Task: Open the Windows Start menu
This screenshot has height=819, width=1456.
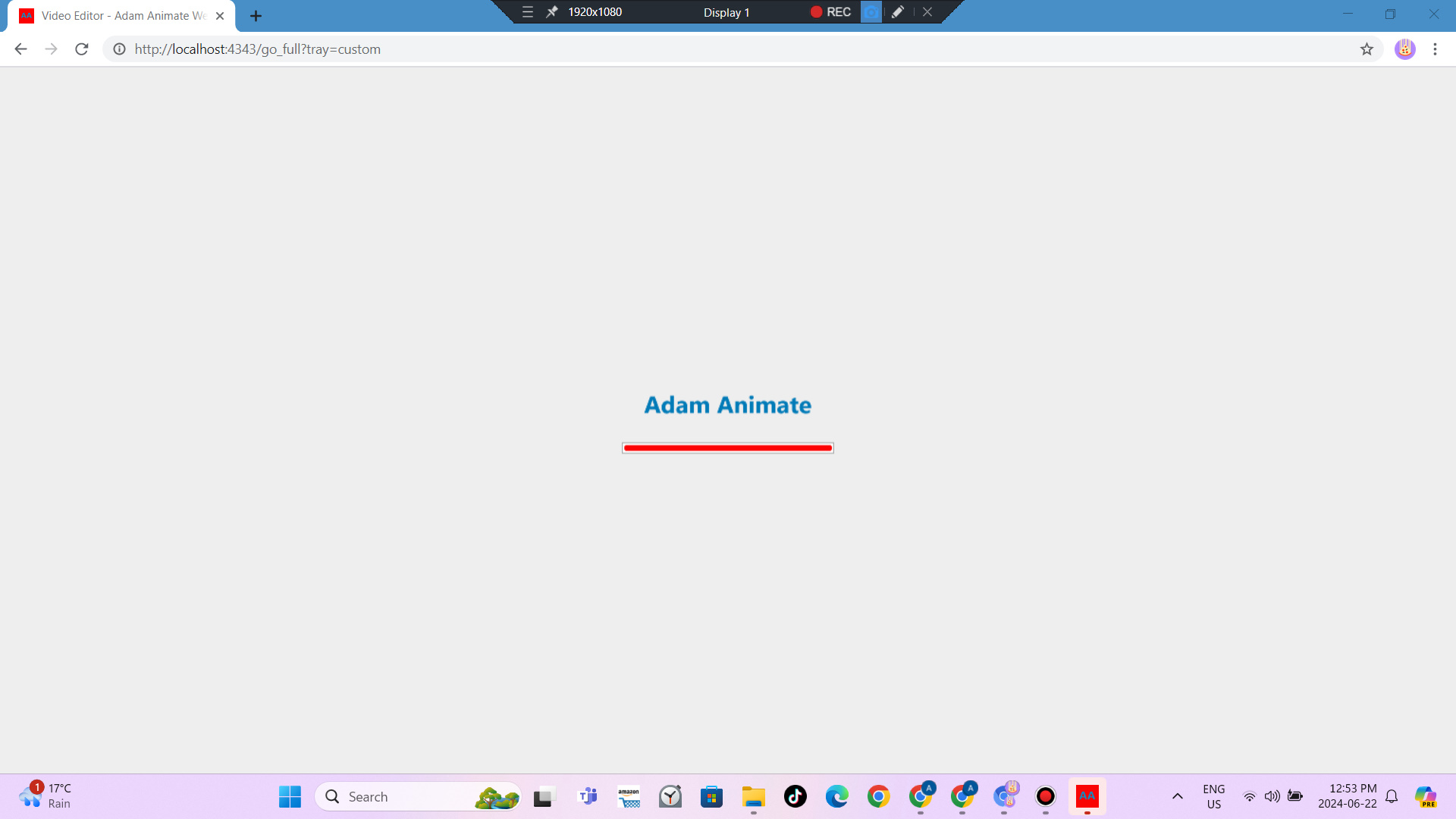Action: point(290,797)
